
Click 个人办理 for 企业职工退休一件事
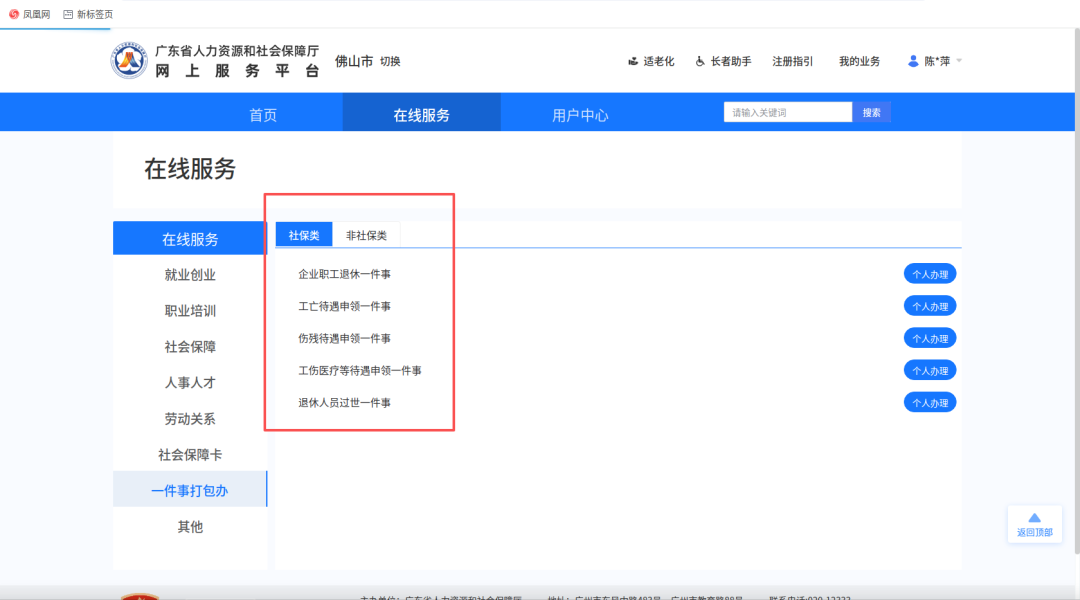pos(930,274)
